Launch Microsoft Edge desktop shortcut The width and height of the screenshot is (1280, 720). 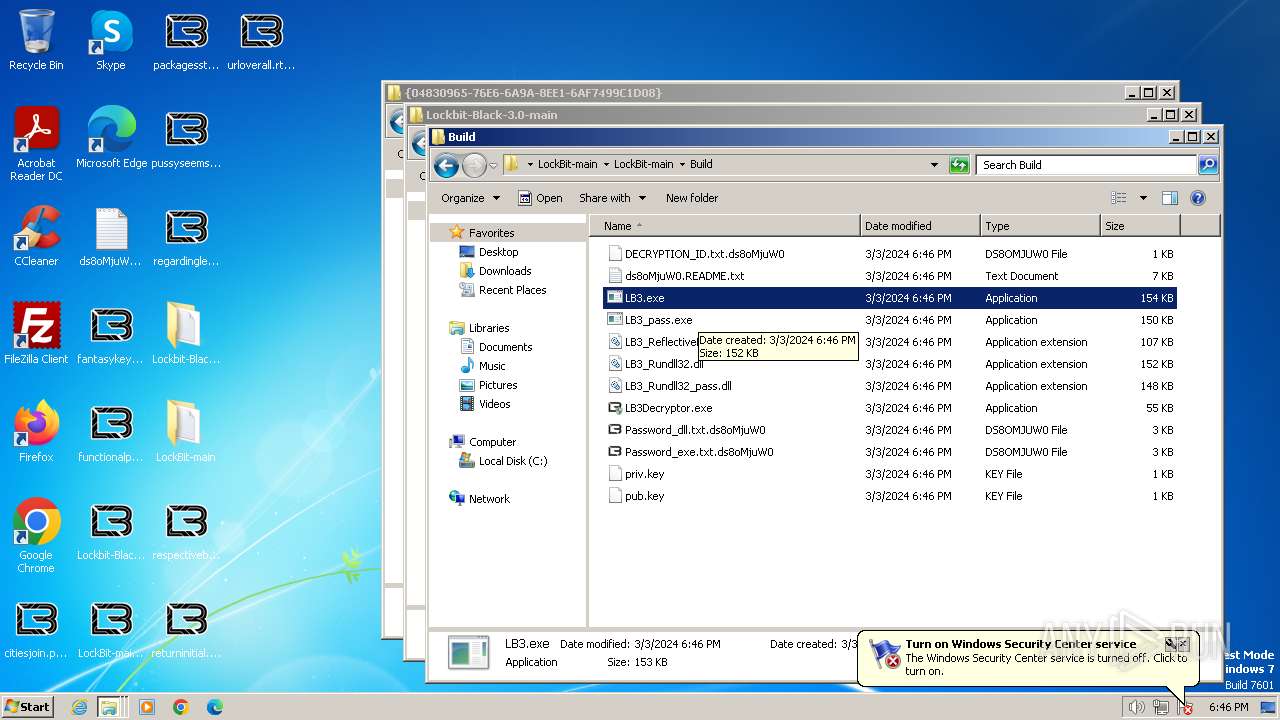[x=111, y=138]
